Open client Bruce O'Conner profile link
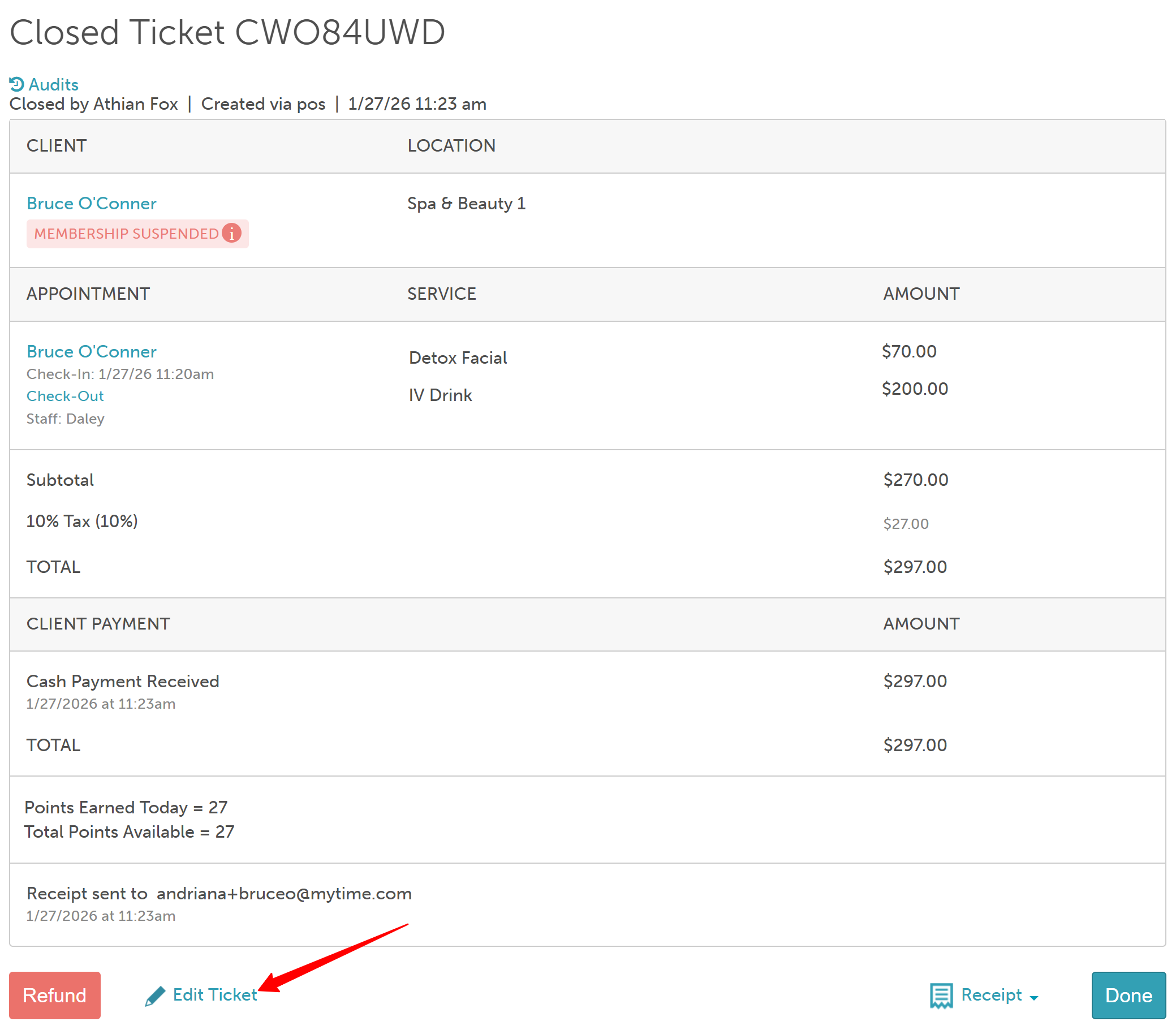The image size is (1176, 1030). (x=92, y=204)
